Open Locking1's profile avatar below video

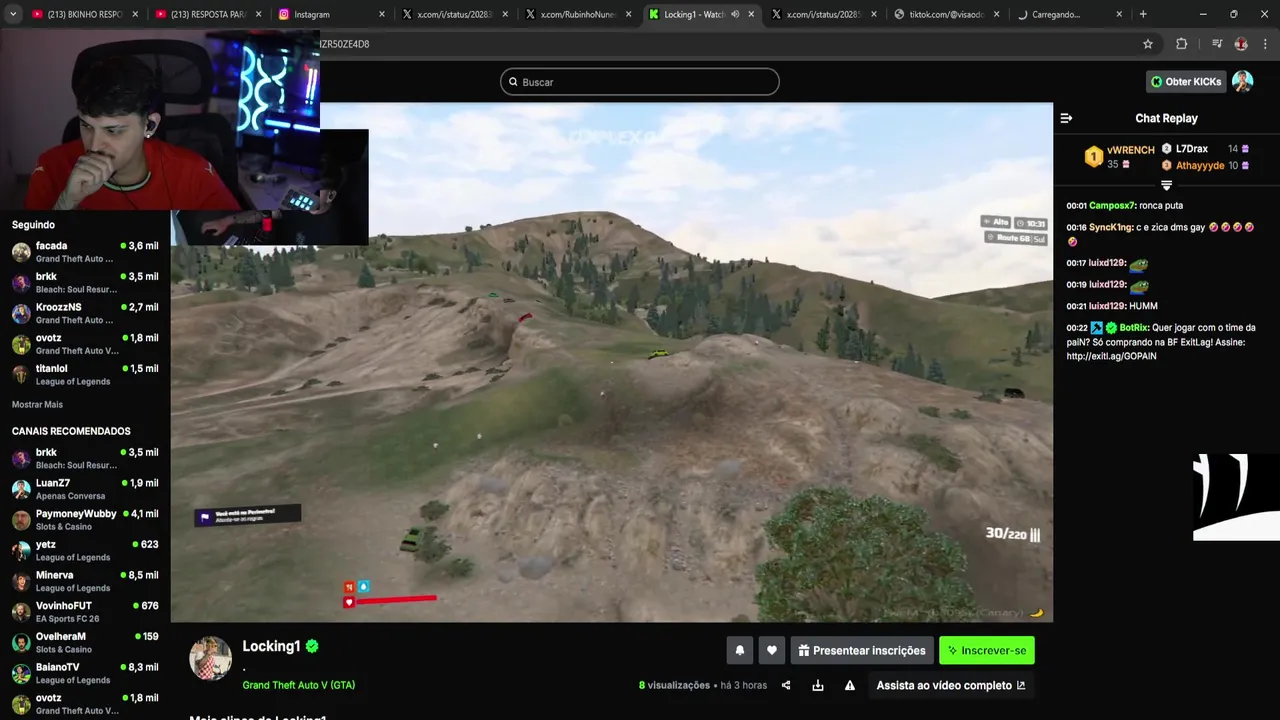click(211, 658)
